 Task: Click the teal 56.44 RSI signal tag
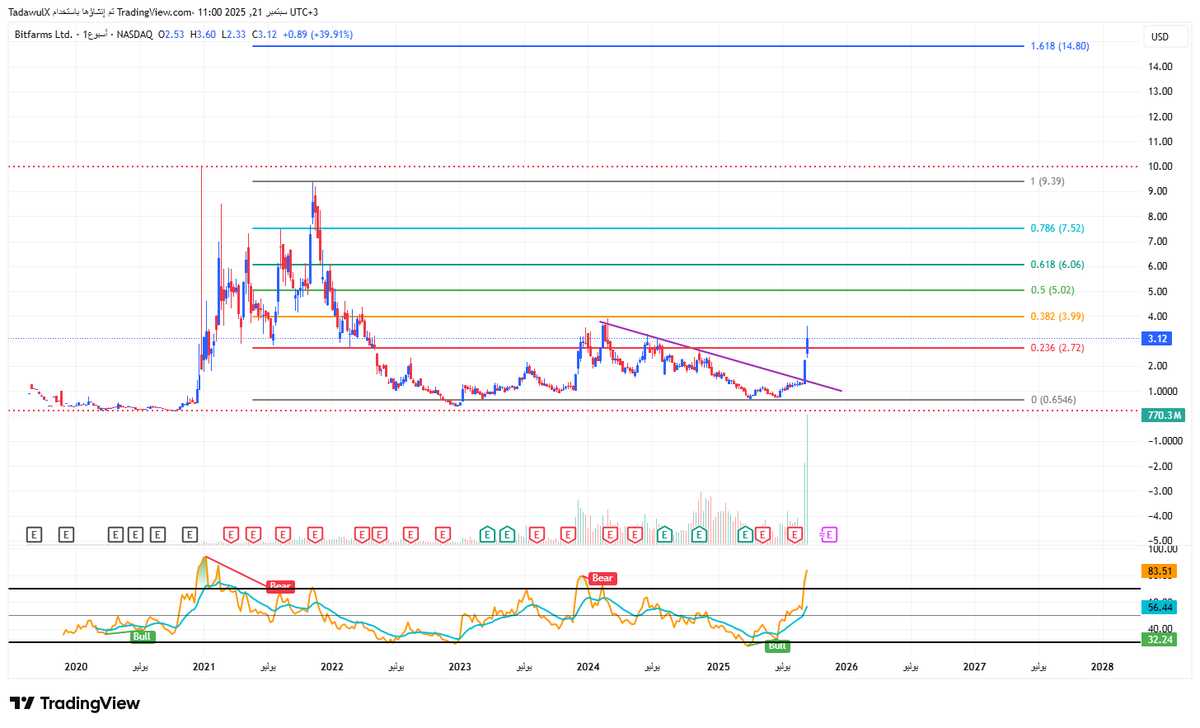click(1157, 606)
